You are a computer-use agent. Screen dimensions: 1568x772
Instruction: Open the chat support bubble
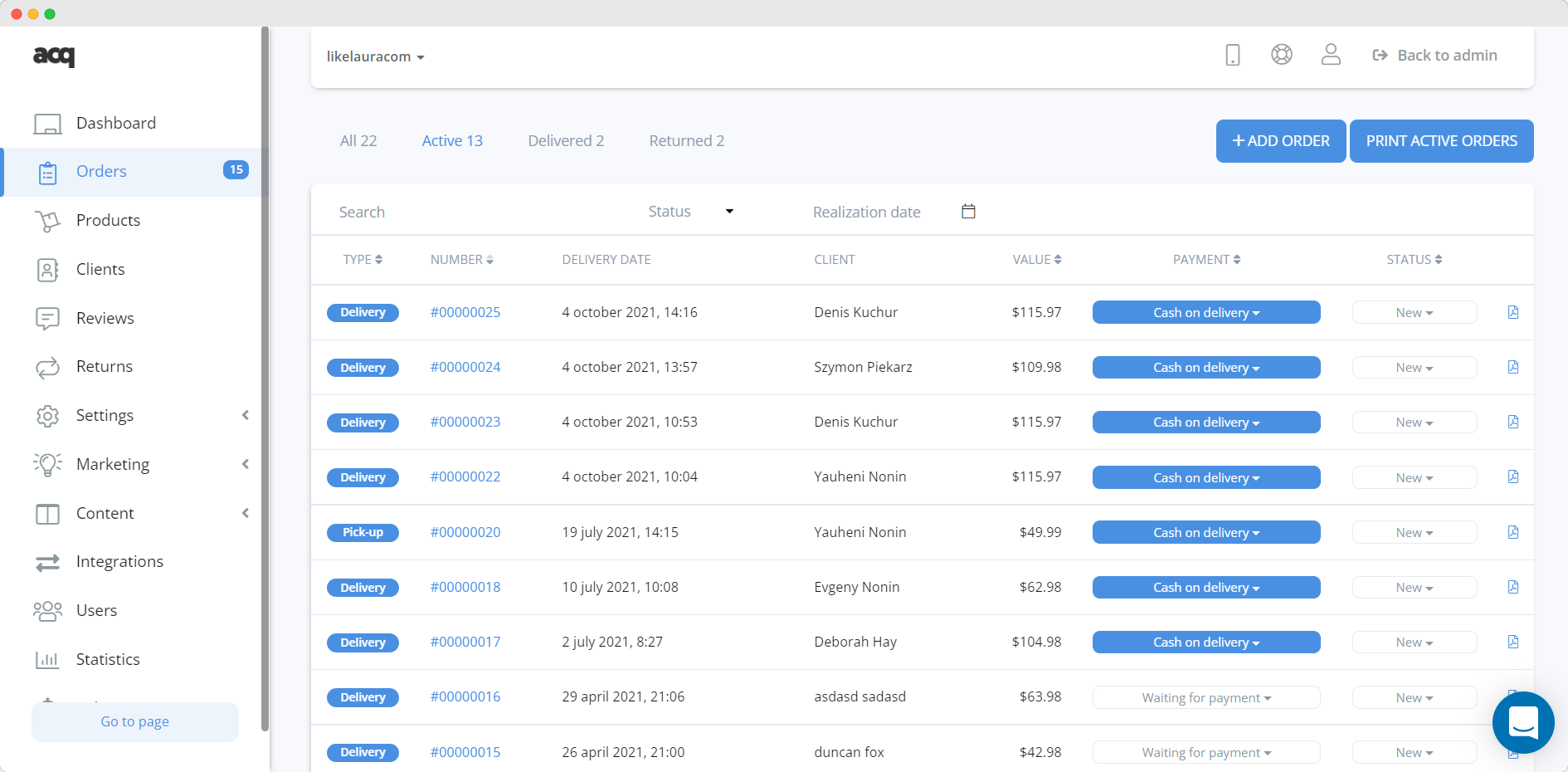(x=1523, y=722)
